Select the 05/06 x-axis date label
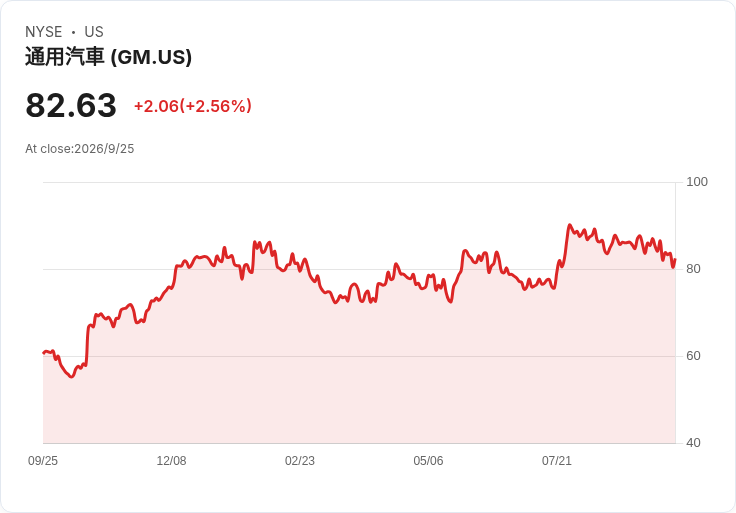Viewport: 736px width, 513px height. tap(428, 461)
